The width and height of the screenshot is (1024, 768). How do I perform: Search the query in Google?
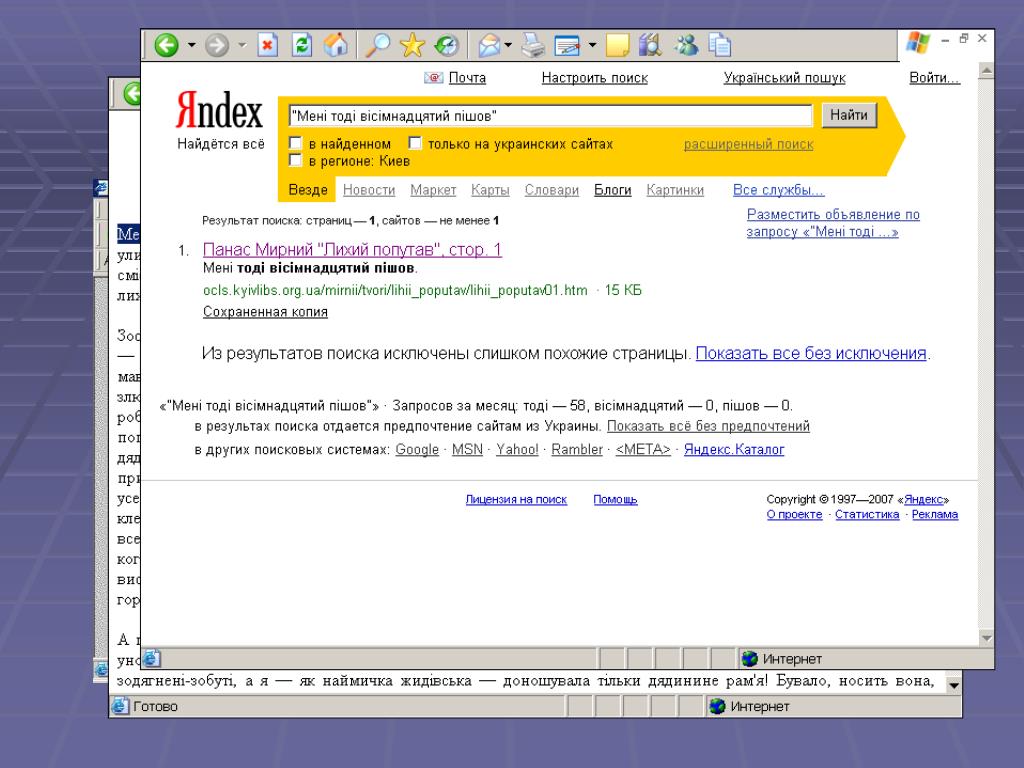pos(417,449)
